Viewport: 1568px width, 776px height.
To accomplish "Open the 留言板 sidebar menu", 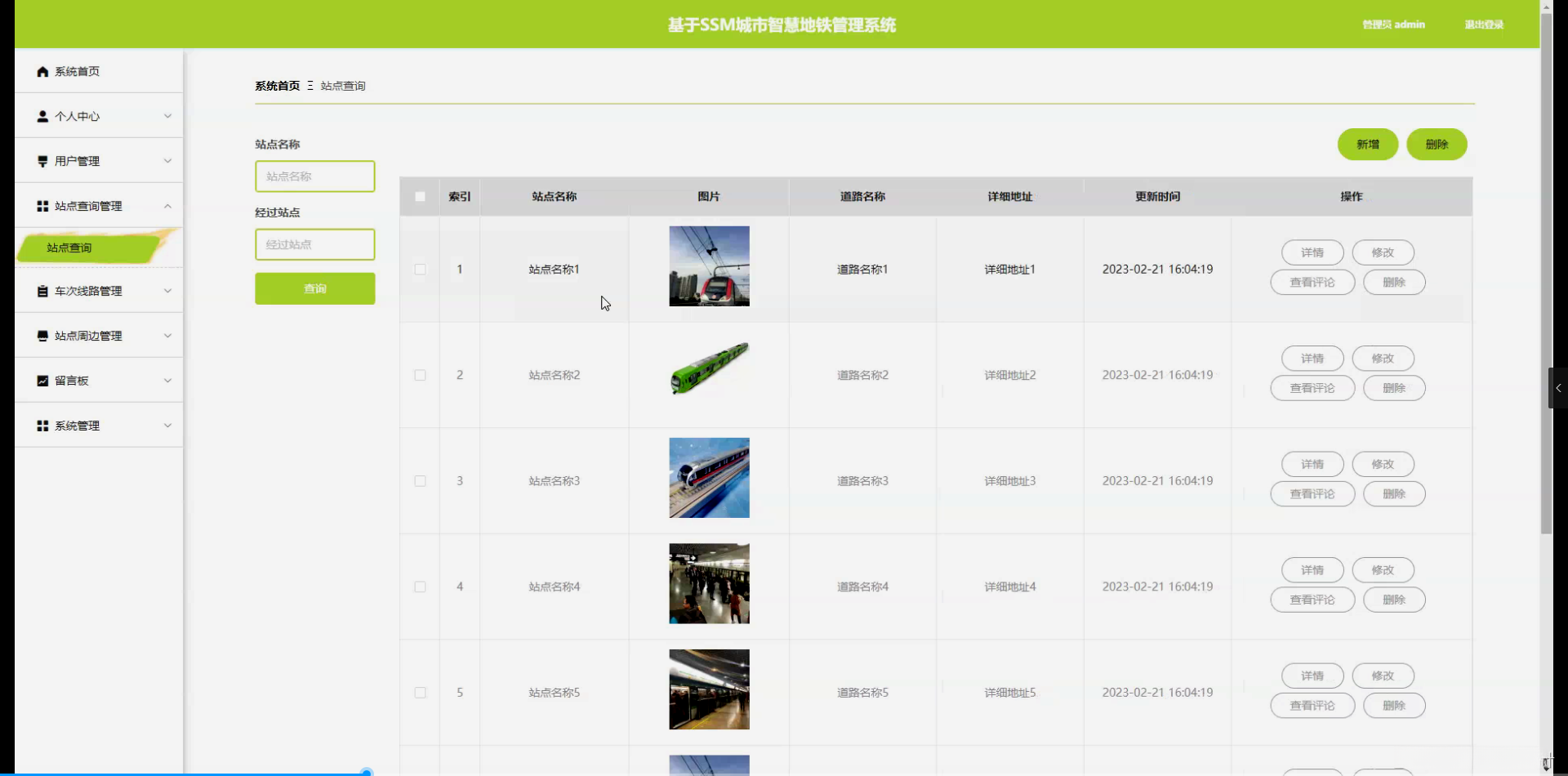I will coord(99,381).
